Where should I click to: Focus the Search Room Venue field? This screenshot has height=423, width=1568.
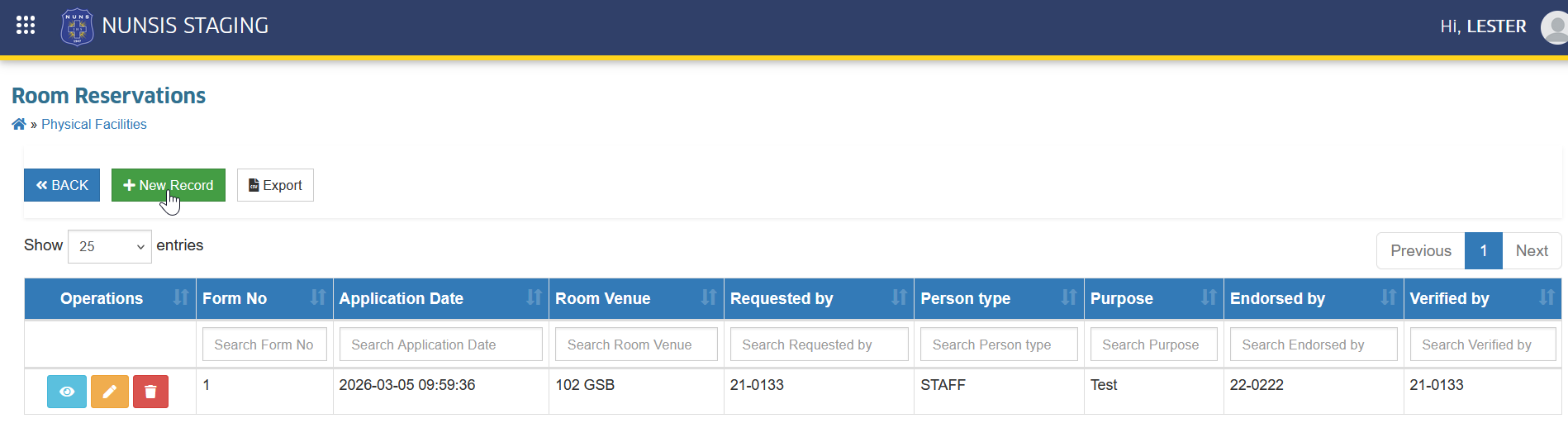click(636, 345)
